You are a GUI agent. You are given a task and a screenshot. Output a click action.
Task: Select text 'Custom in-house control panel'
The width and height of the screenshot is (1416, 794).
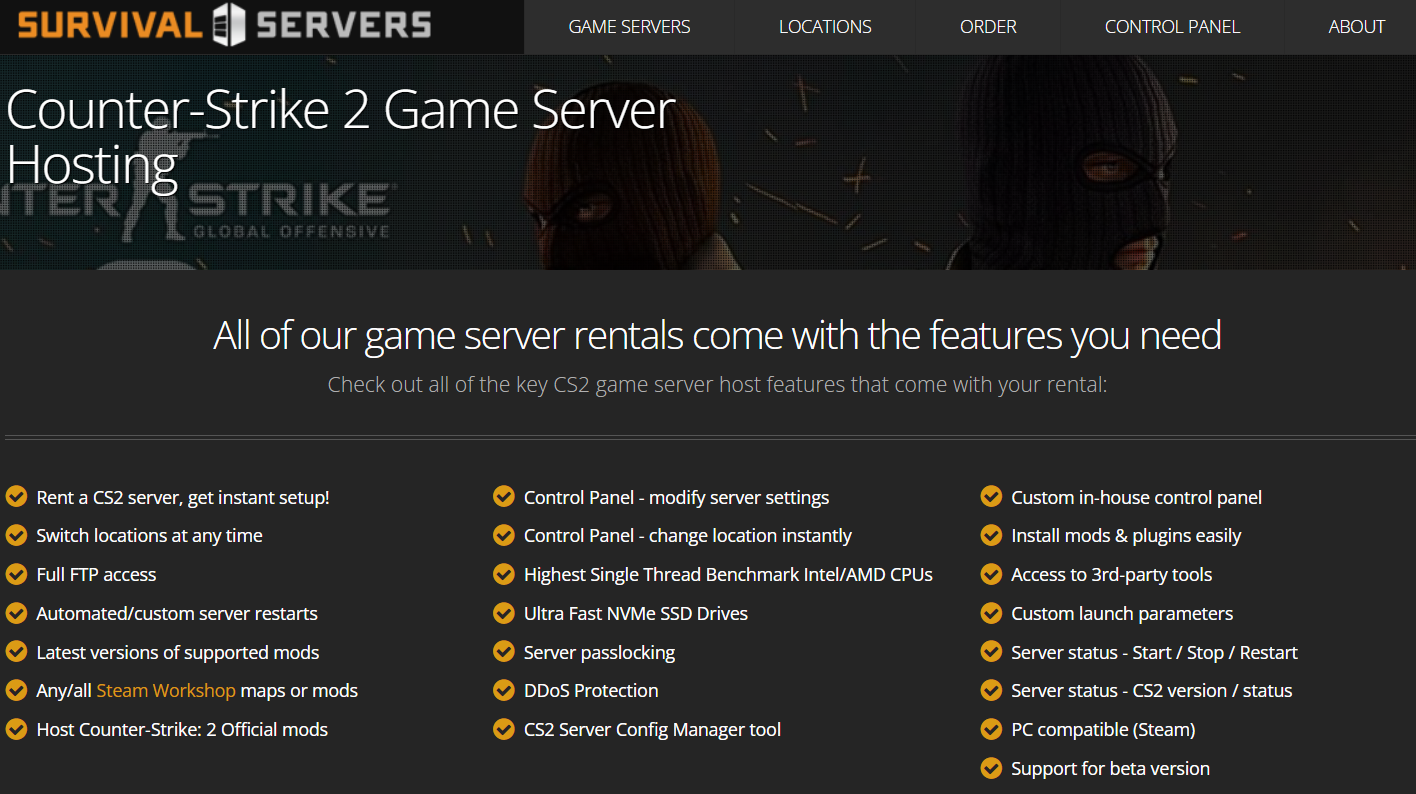pyautogui.click(x=1136, y=498)
